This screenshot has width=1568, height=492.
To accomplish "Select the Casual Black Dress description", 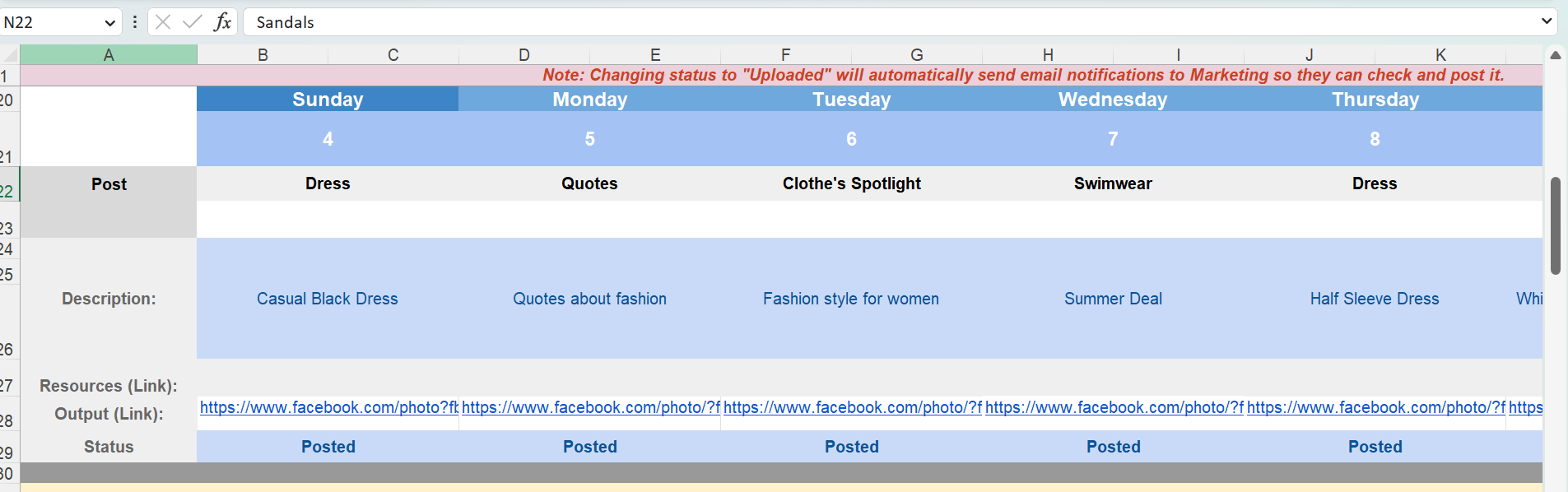I will (x=328, y=299).
